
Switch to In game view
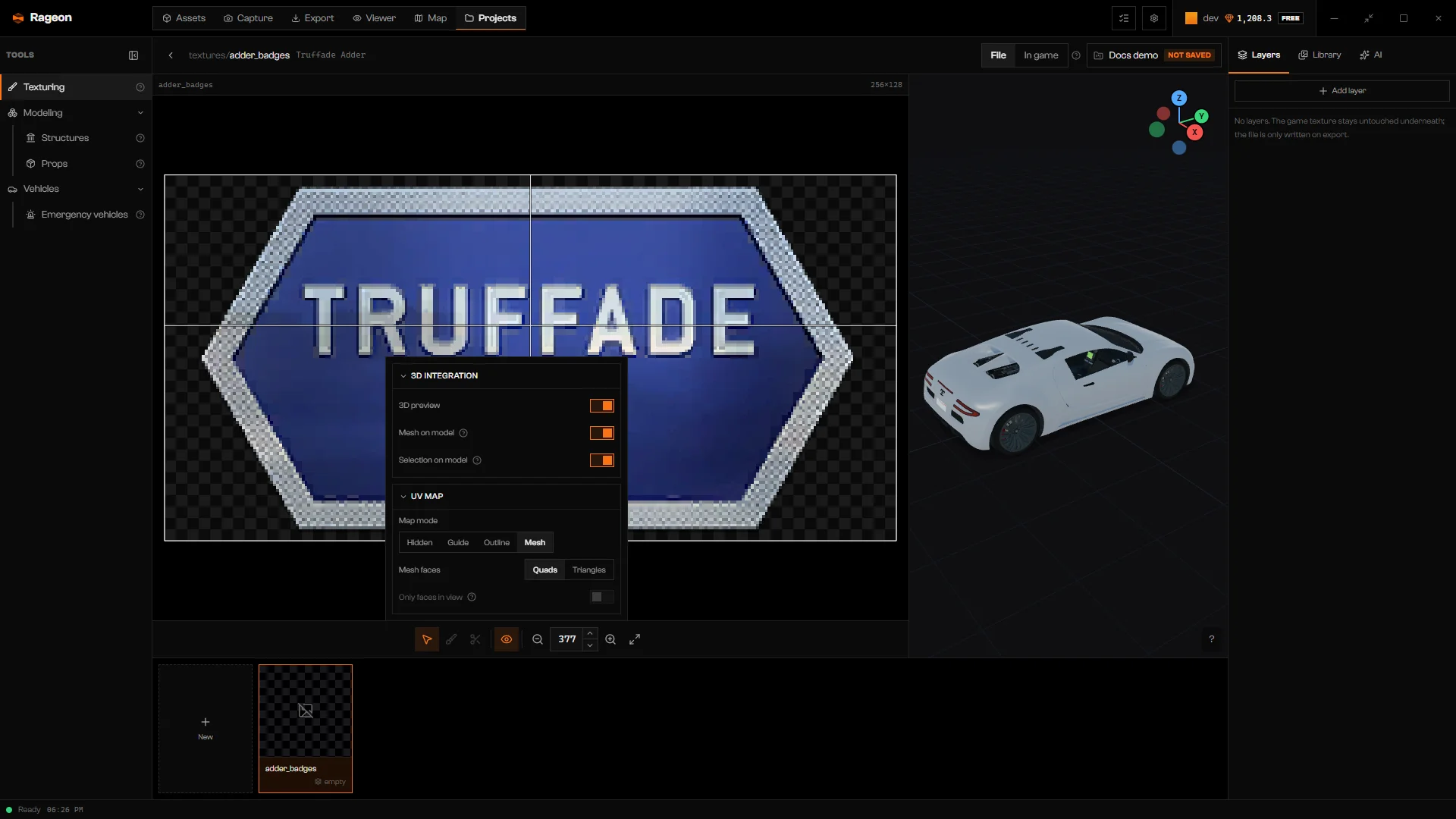point(1040,55)
